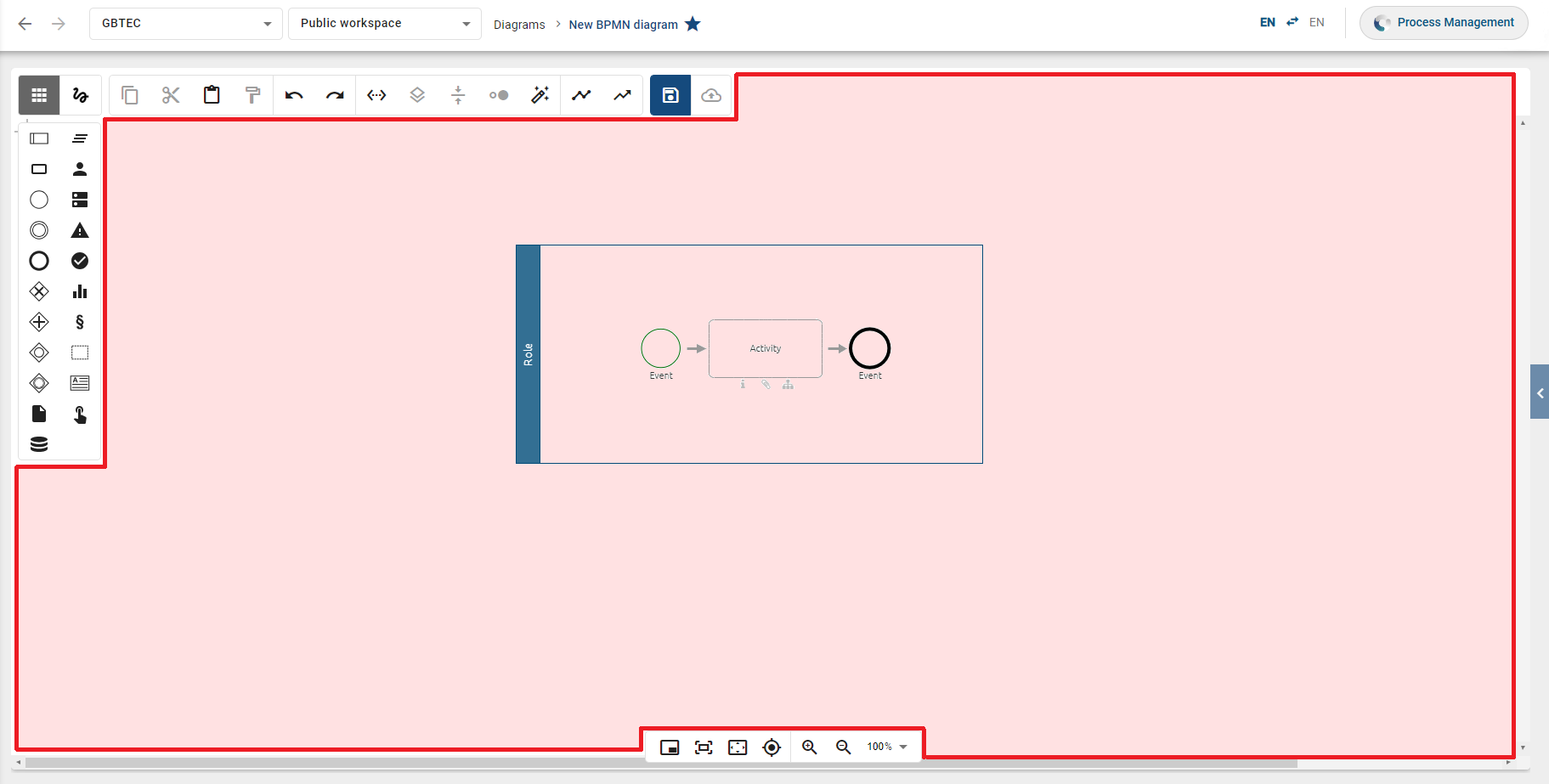Pick the document page shape in palette

(x=39, y=414)
